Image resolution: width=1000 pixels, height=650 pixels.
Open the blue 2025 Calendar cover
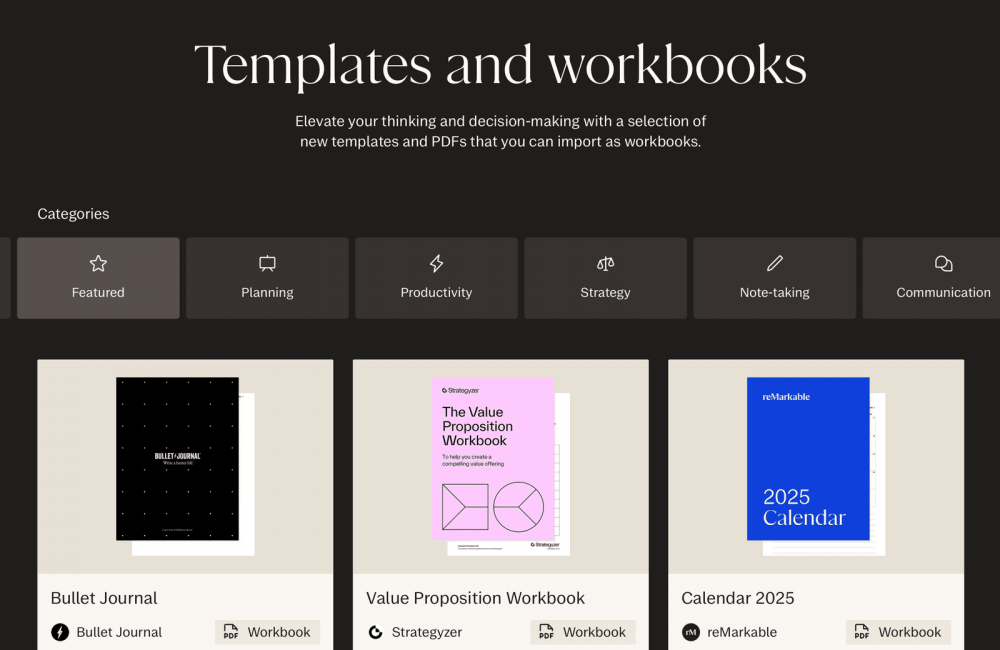click(808, 459)
